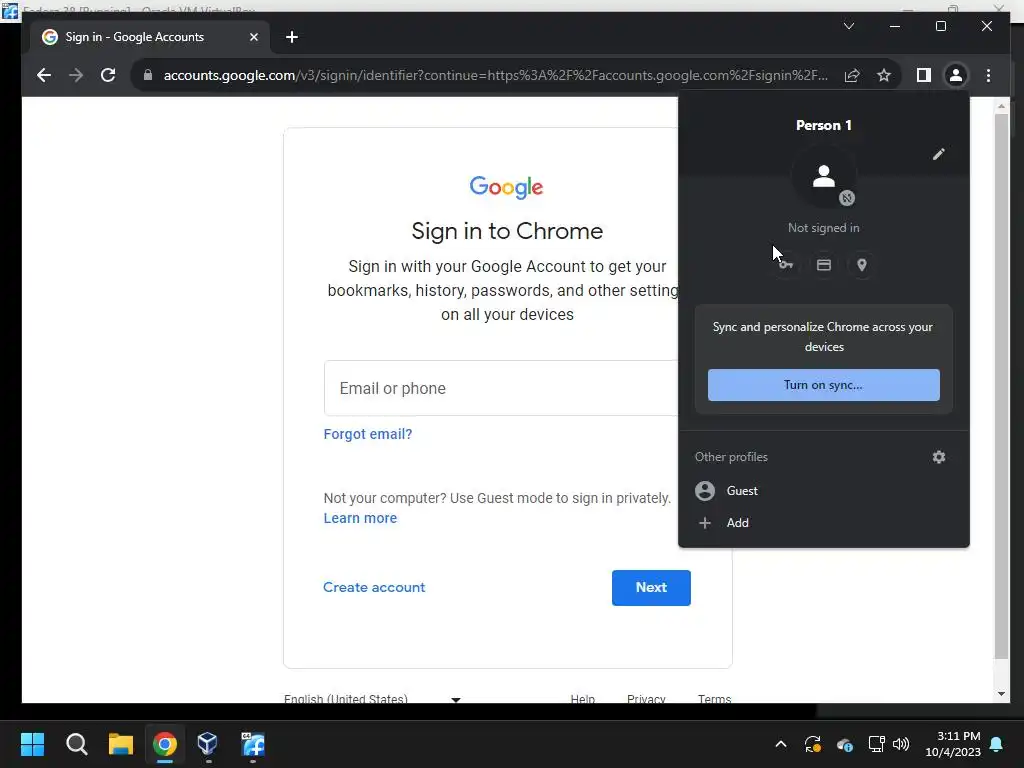Screen dimensions: 1024x768
Task: Toggle the side panel icon
Action: pos(923,75)
